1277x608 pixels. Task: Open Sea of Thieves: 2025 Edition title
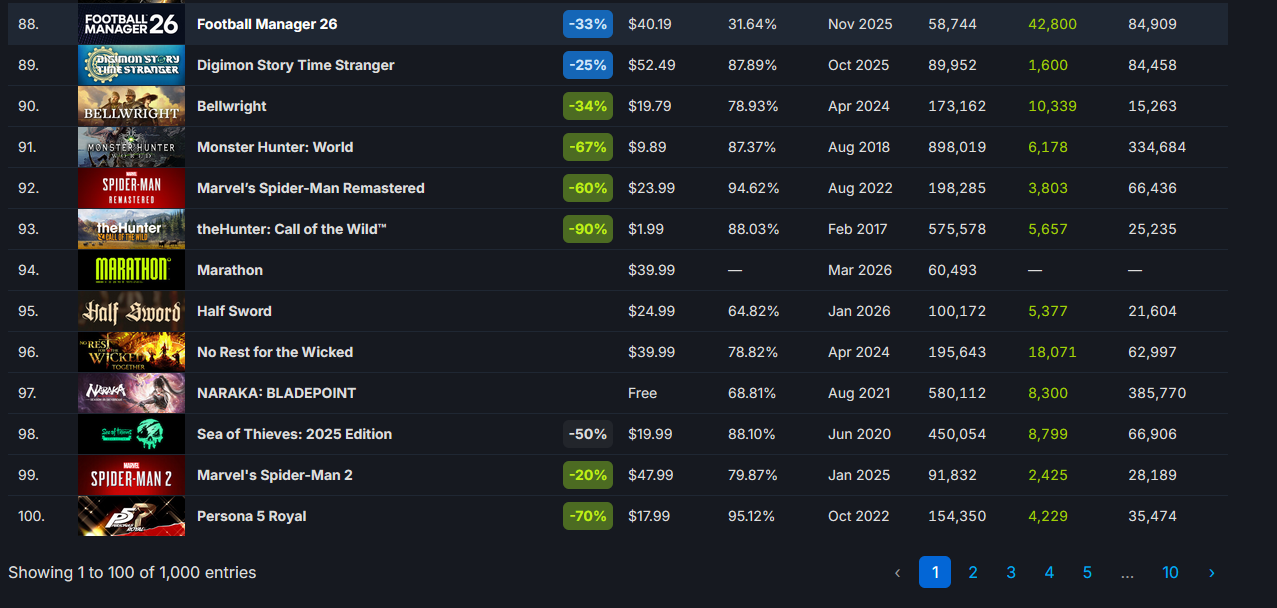295,434
